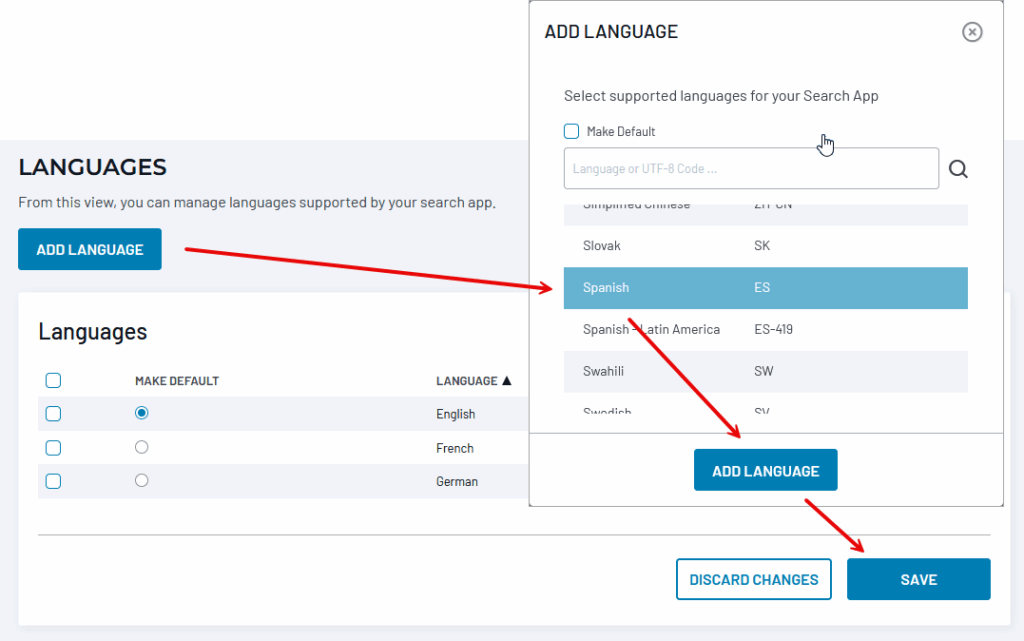
Task: Set French as default language radio
Action: [x=141, y=447]
